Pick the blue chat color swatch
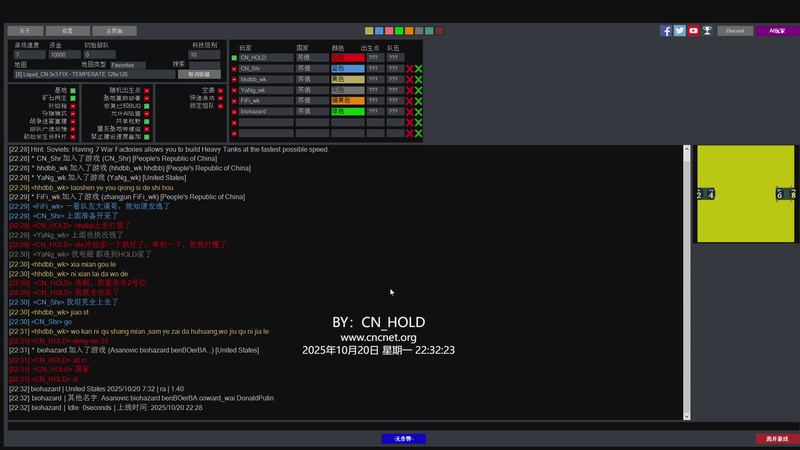Screen dimensions: 800x450 pyautogui.click(x=379, y=31)
